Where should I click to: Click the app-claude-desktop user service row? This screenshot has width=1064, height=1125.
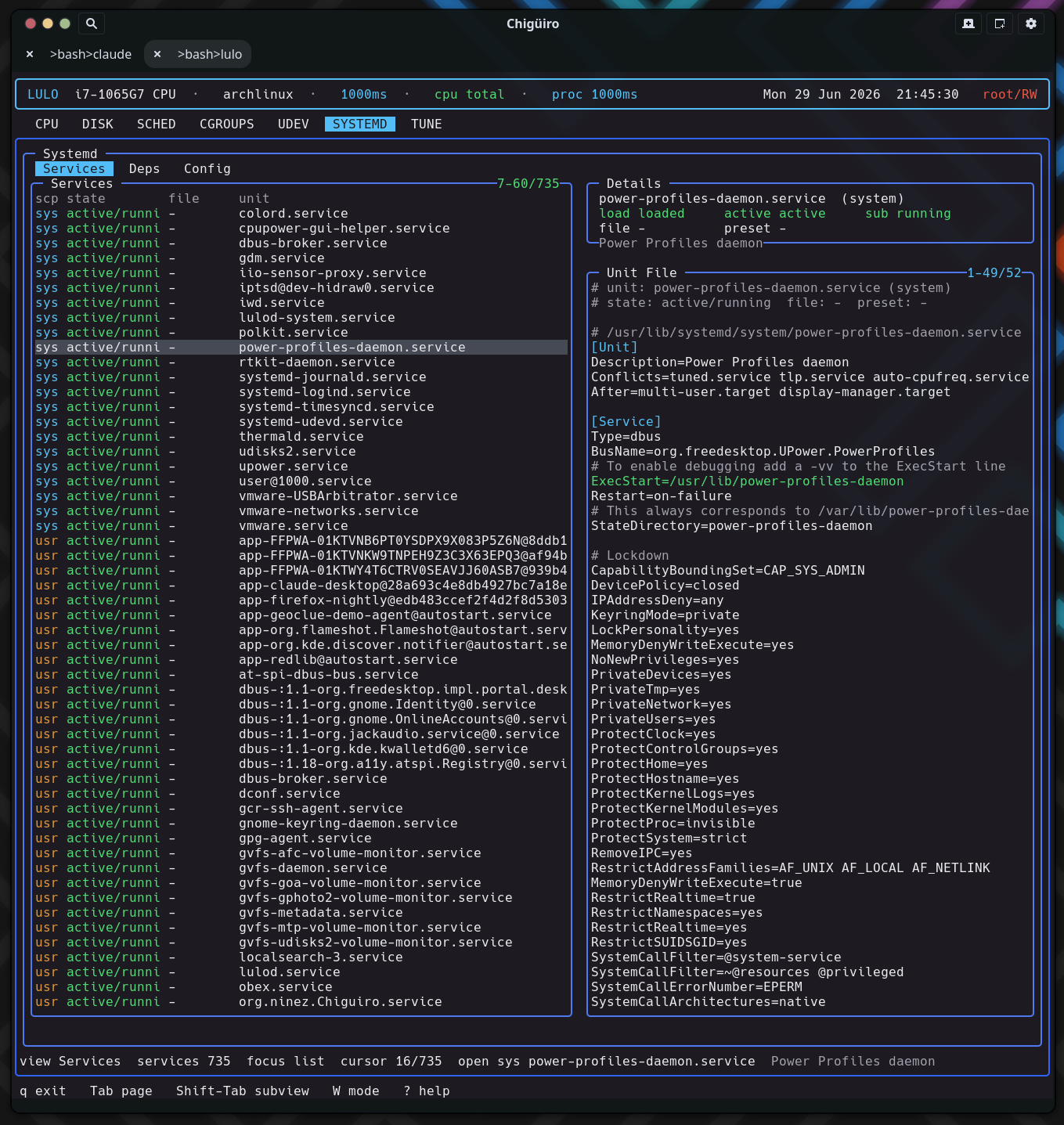pos(301,585)
